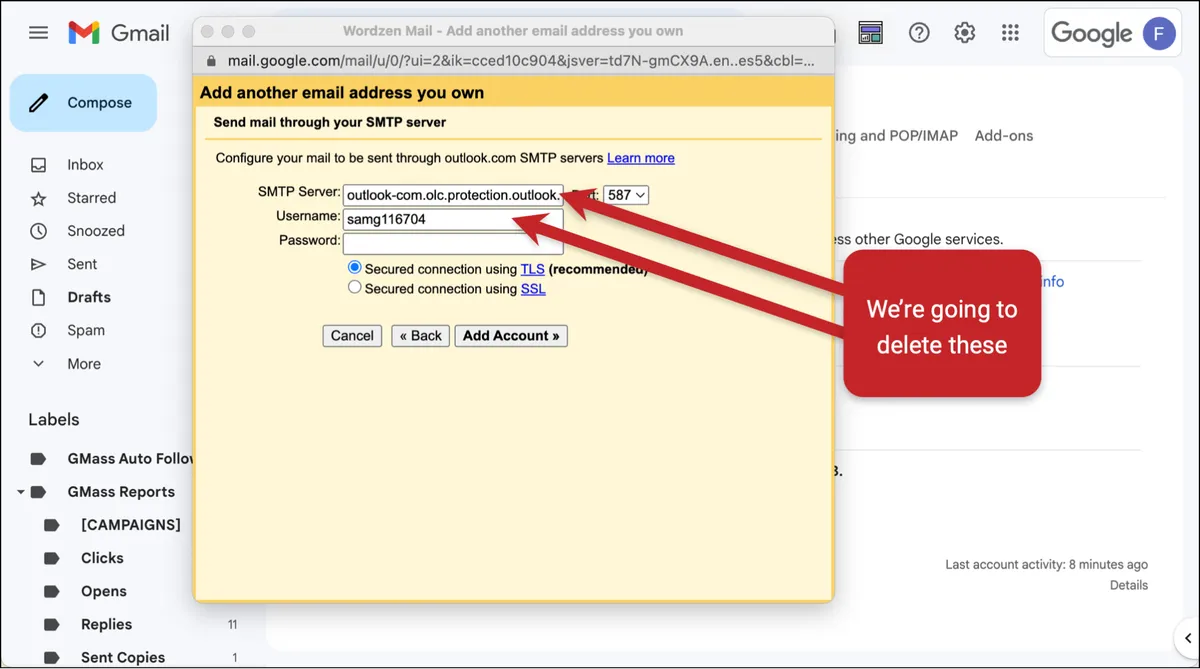Open the Port 587 dropdown
Screen dimensions: 1200x669
pyautogui.click(x=626, y=195)
